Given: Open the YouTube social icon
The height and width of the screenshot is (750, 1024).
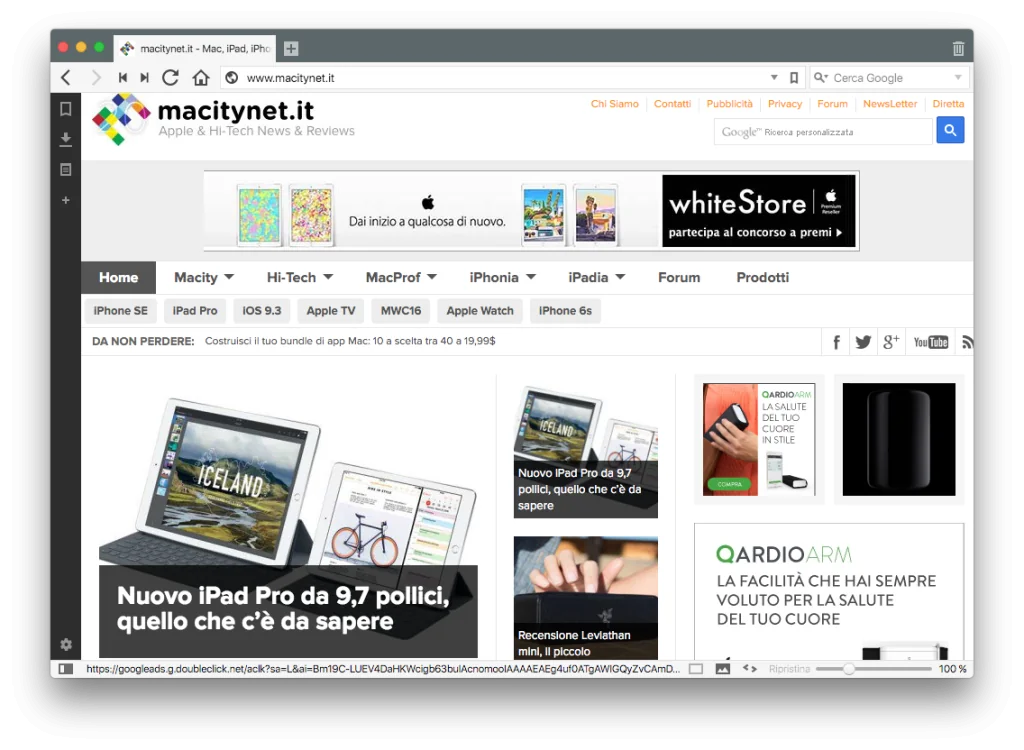Looking at the screenshot, I should (931, 342).
